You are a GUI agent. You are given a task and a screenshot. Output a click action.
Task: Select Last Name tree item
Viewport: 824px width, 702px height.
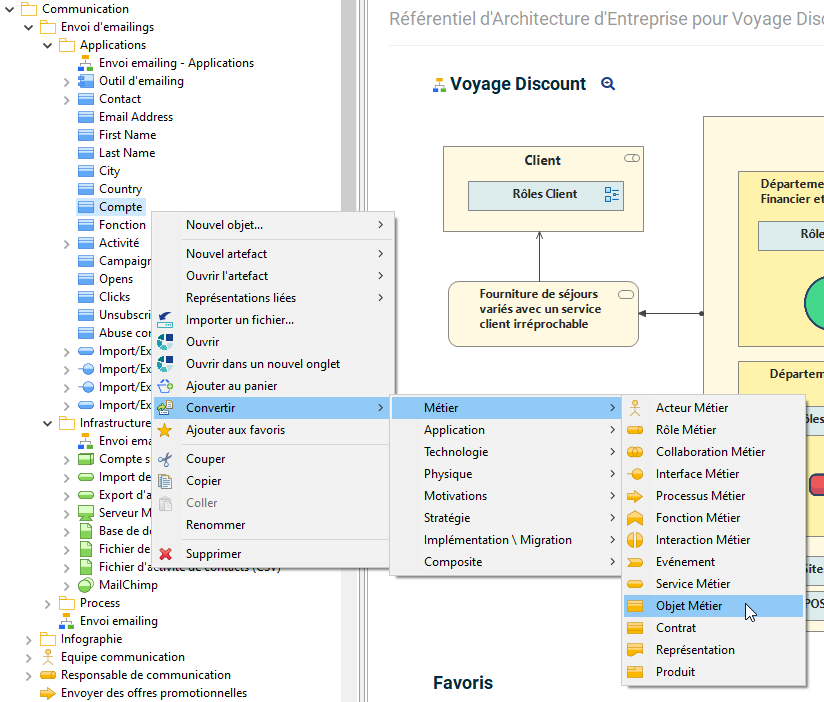[x=127, y=153]
